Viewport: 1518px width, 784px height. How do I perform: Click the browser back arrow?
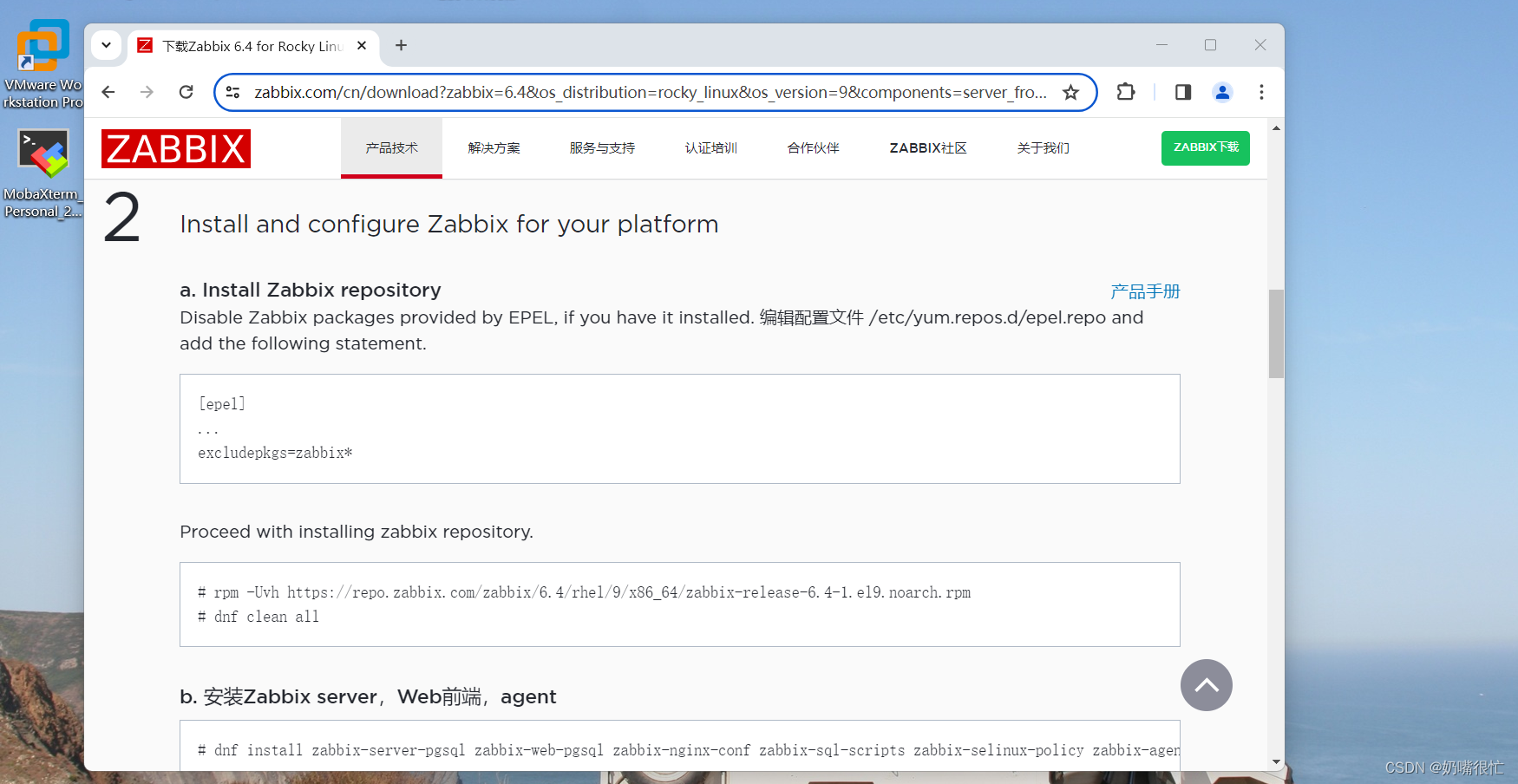pos(108,92)
